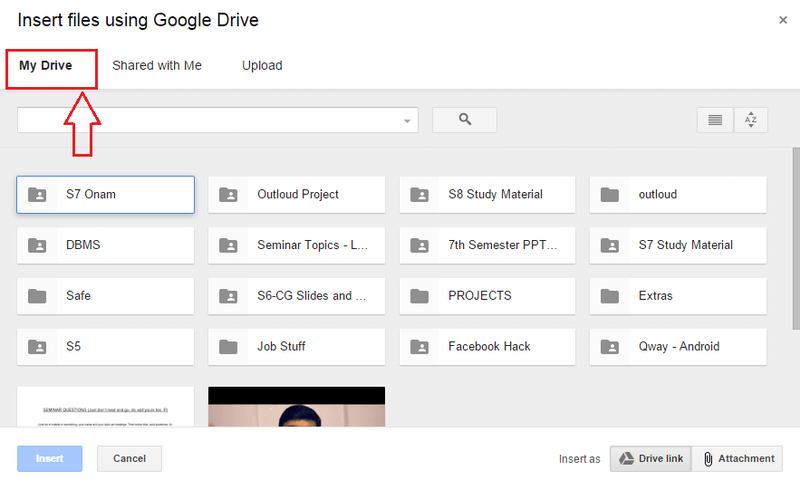Set Insert as to Drive link

(x=651, y=458)
